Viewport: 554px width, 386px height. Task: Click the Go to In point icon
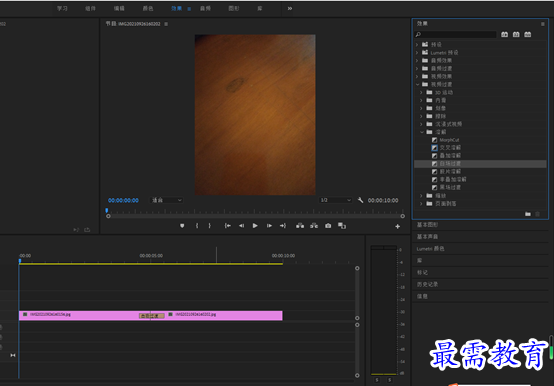228,226
